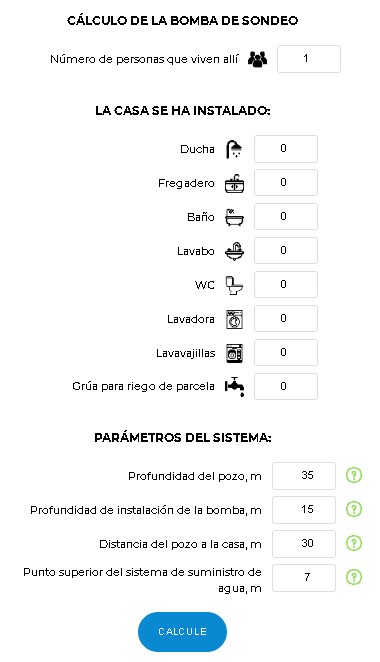Click the shower head icon beside Ducha

[234, 149]
